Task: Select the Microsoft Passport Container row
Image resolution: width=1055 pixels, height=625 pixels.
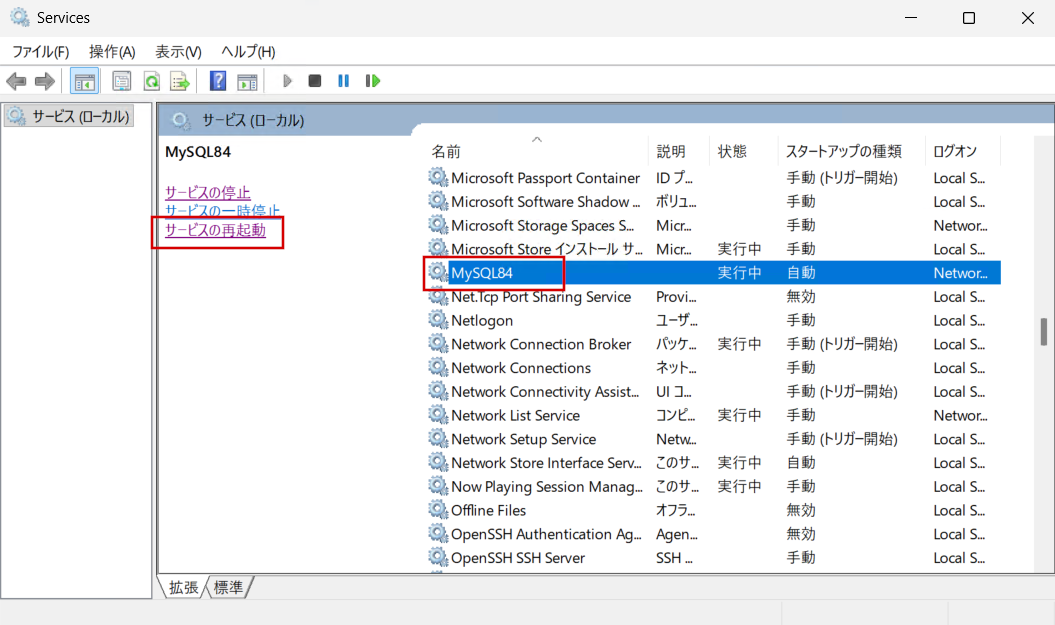Action: (713, 178)
